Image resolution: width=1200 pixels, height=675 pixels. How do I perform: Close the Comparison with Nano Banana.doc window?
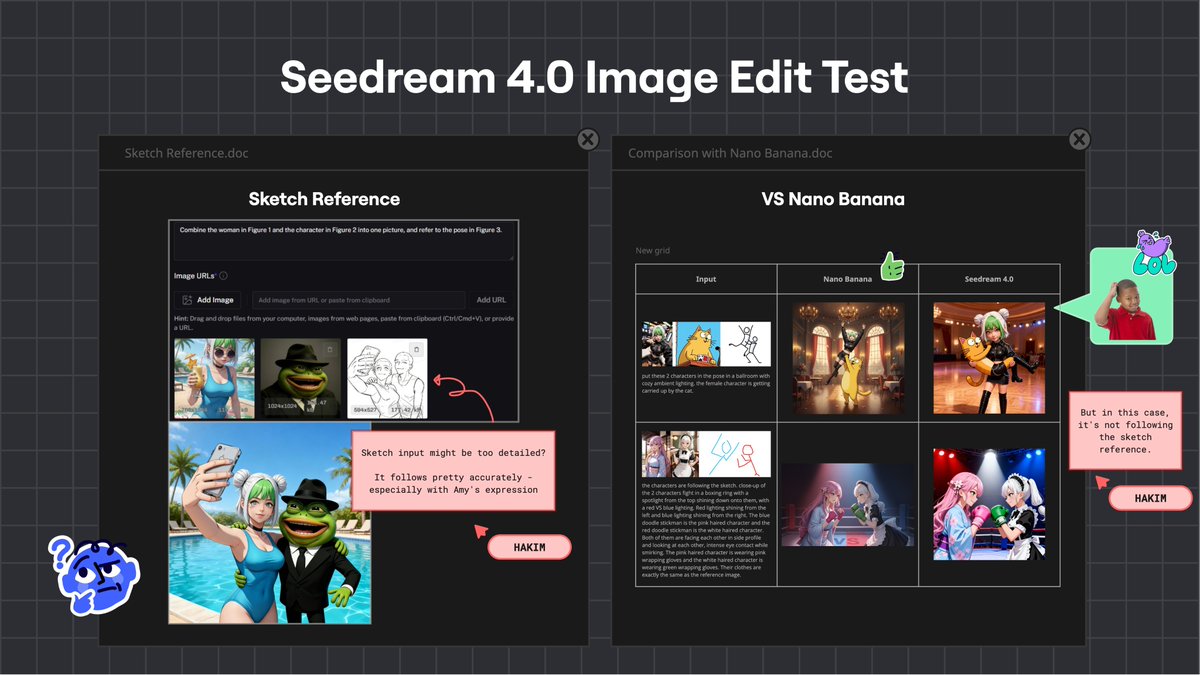click(1078, 139)
